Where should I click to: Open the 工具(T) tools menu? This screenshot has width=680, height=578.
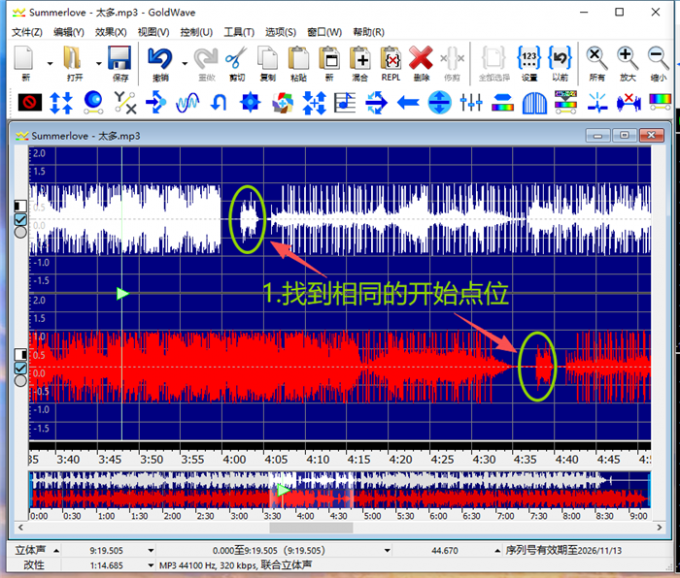239,32
